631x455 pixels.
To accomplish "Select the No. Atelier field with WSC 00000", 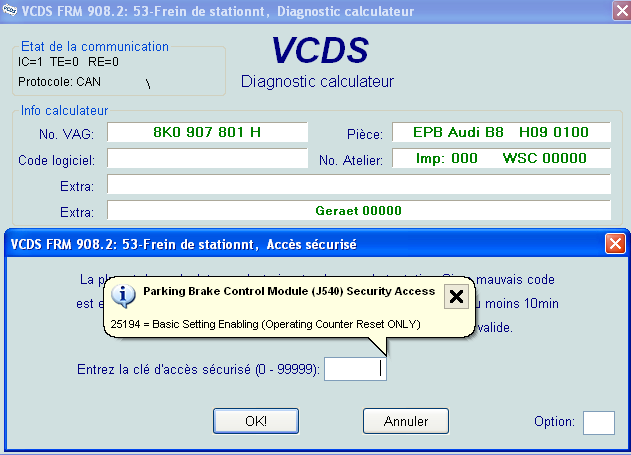I will (500, 159).
